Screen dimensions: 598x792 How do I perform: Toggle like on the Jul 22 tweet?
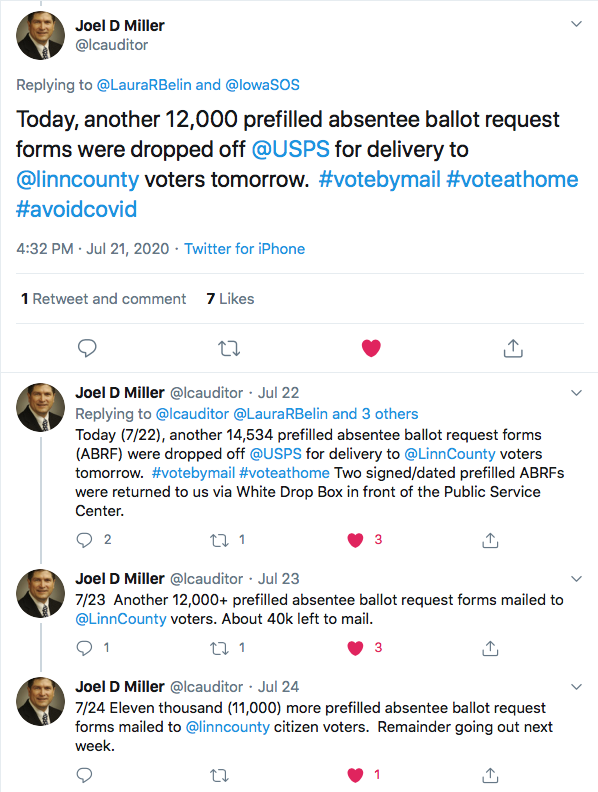coord(356,540)
